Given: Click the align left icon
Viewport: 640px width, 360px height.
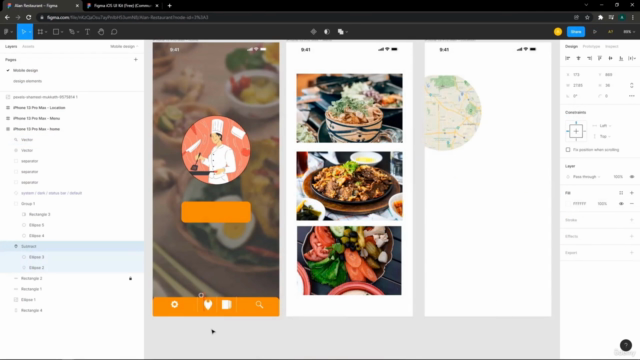Looking at the screenshot, I should click(568, 58).
